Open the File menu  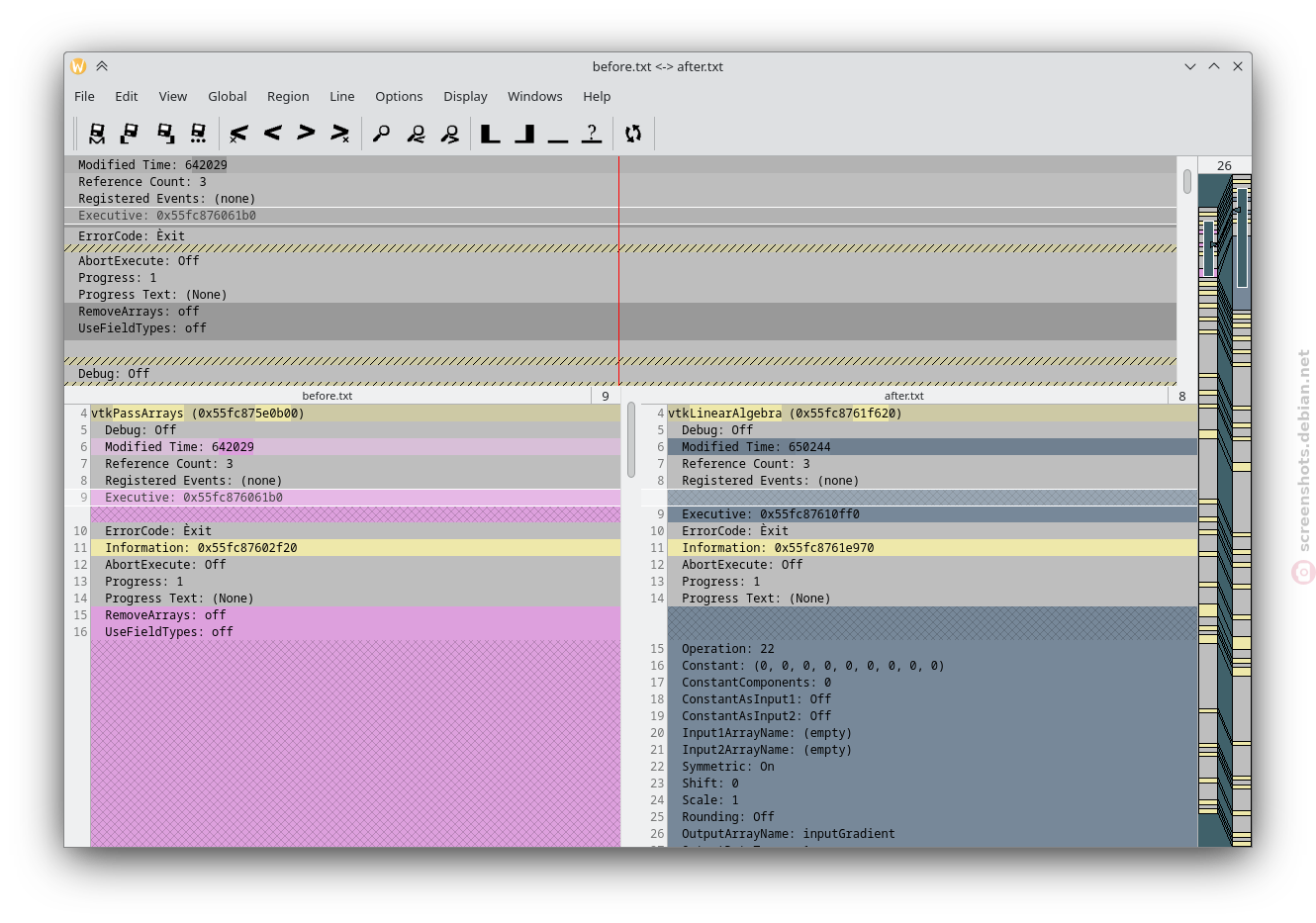(x=85, y=96)
